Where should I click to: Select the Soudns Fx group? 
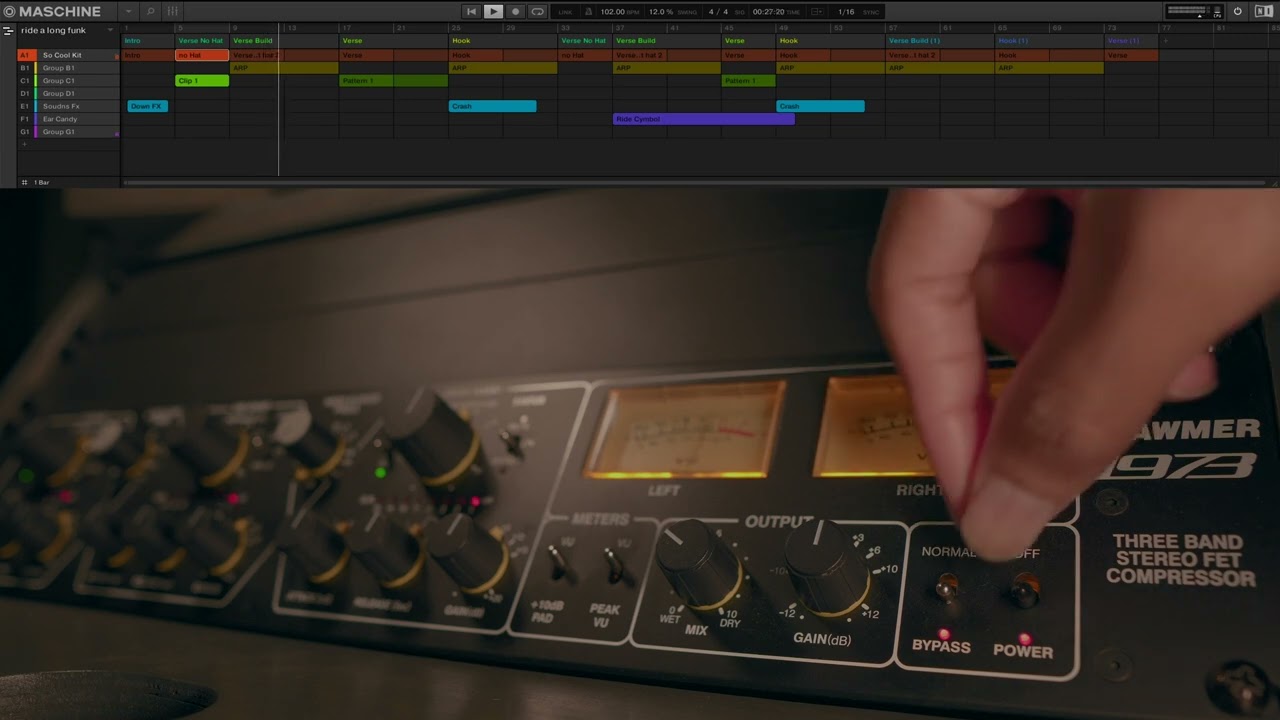click(x=67, y=106)
